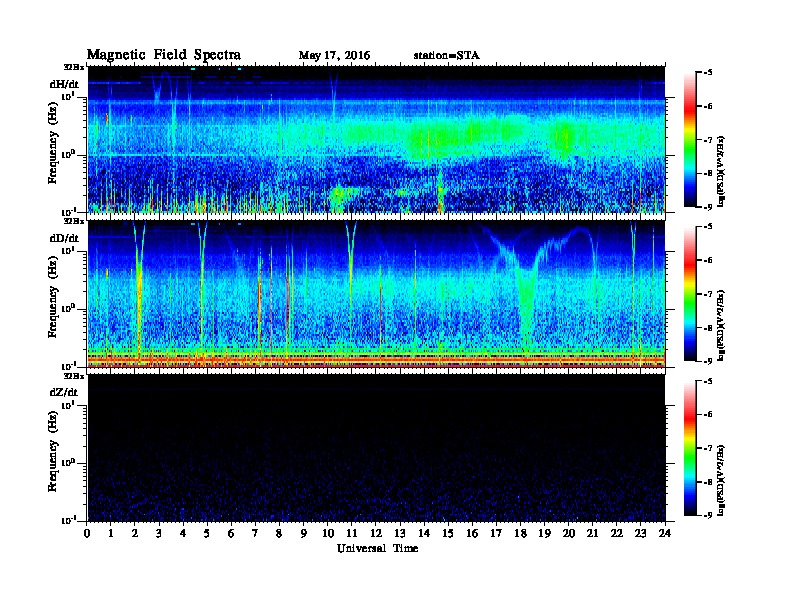This screenshot has height=612, width=792.
Task: Click the -9 tick on dH/dt color scale
Action: [708, 207]
